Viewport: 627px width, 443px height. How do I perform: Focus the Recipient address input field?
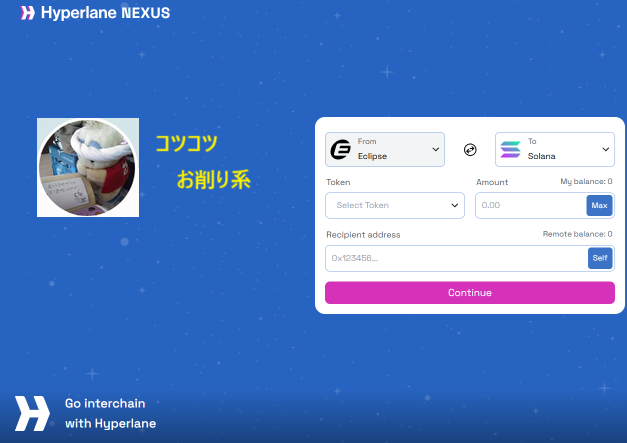tap(456, 258)
